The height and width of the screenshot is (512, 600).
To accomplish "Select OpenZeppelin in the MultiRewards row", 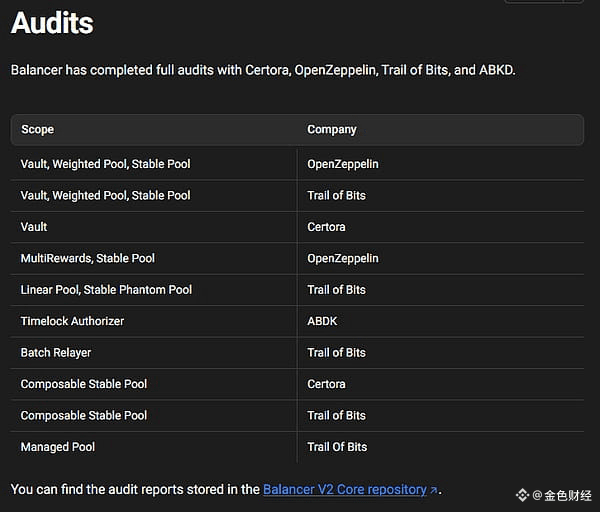I will point(343,258).
